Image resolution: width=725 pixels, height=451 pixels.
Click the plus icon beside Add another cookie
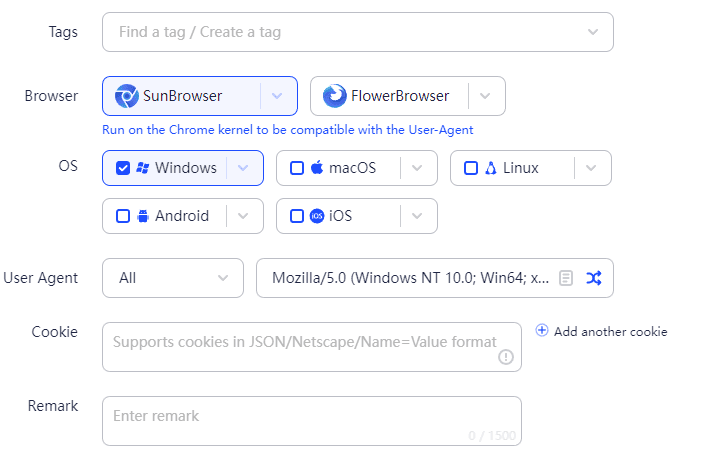point(542,330)
